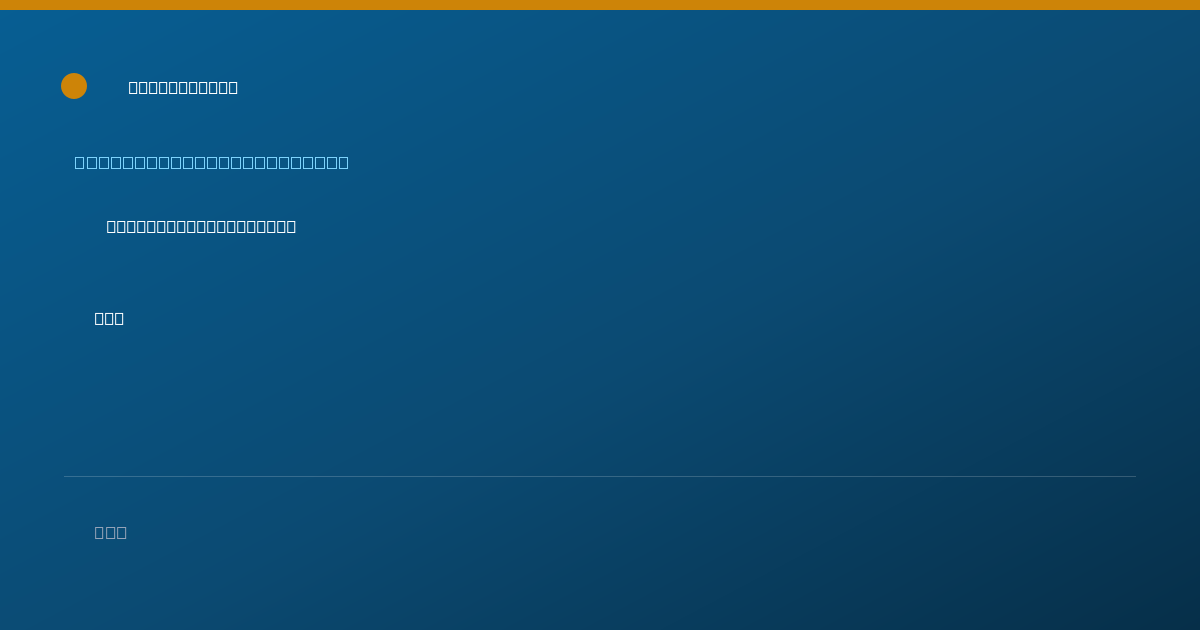Open the long light-blue headline text line
This screenshot has height=630, width=1200.
pos(212,162)
